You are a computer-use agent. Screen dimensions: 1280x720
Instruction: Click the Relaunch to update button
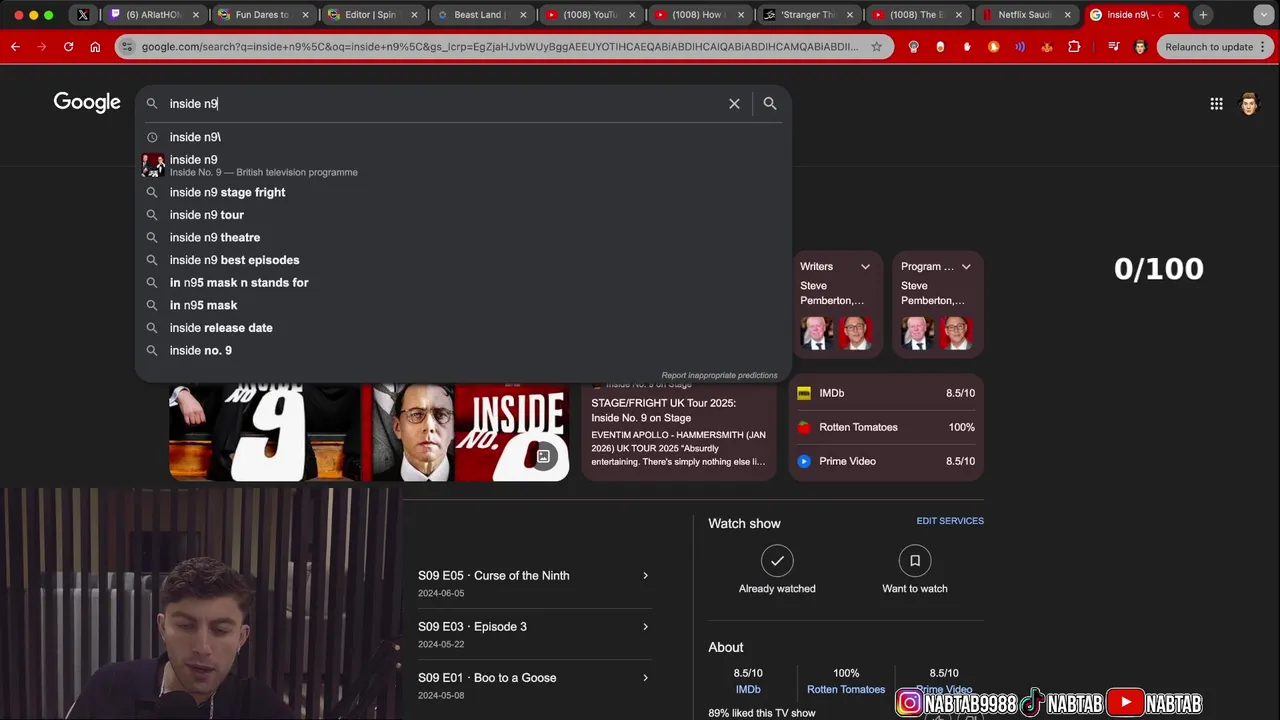point(1208,47)
